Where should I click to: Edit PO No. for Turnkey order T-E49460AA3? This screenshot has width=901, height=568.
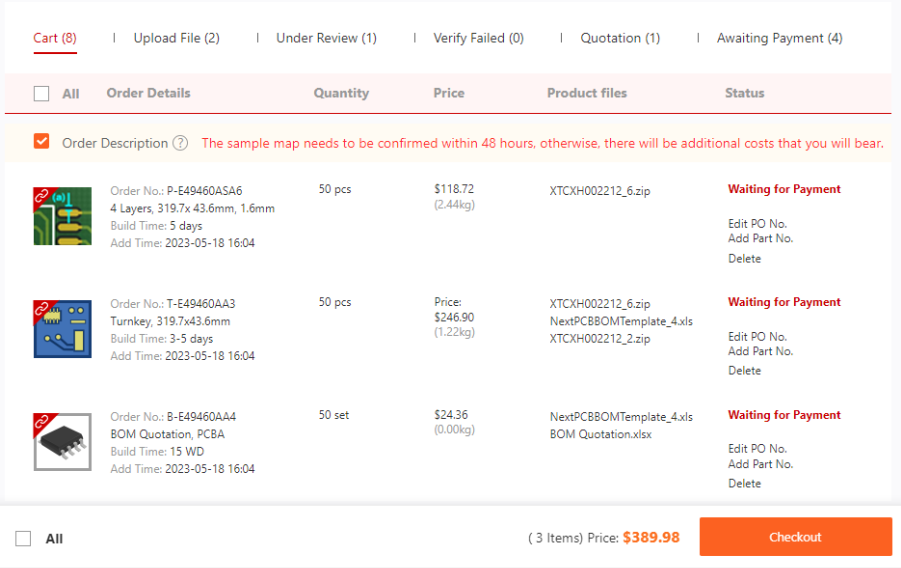(757, 336)
